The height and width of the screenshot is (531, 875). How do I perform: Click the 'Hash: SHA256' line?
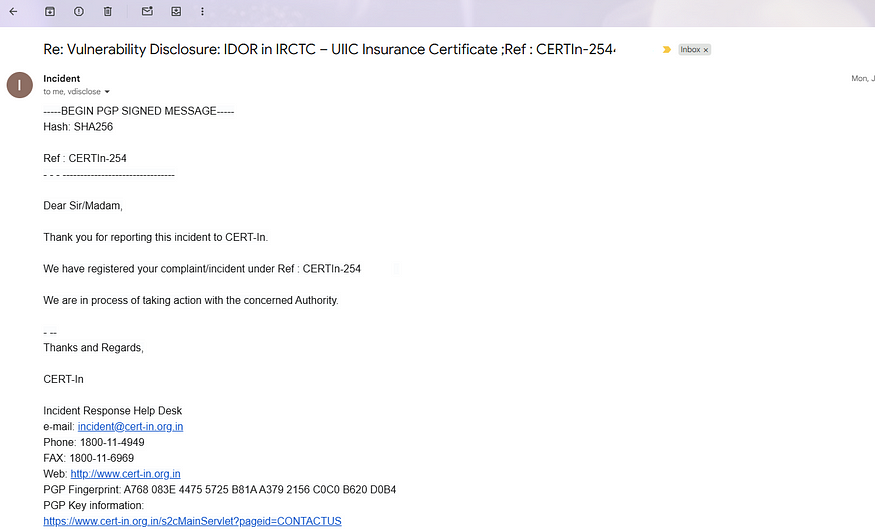pyautogui.click(x=78, y=127)
